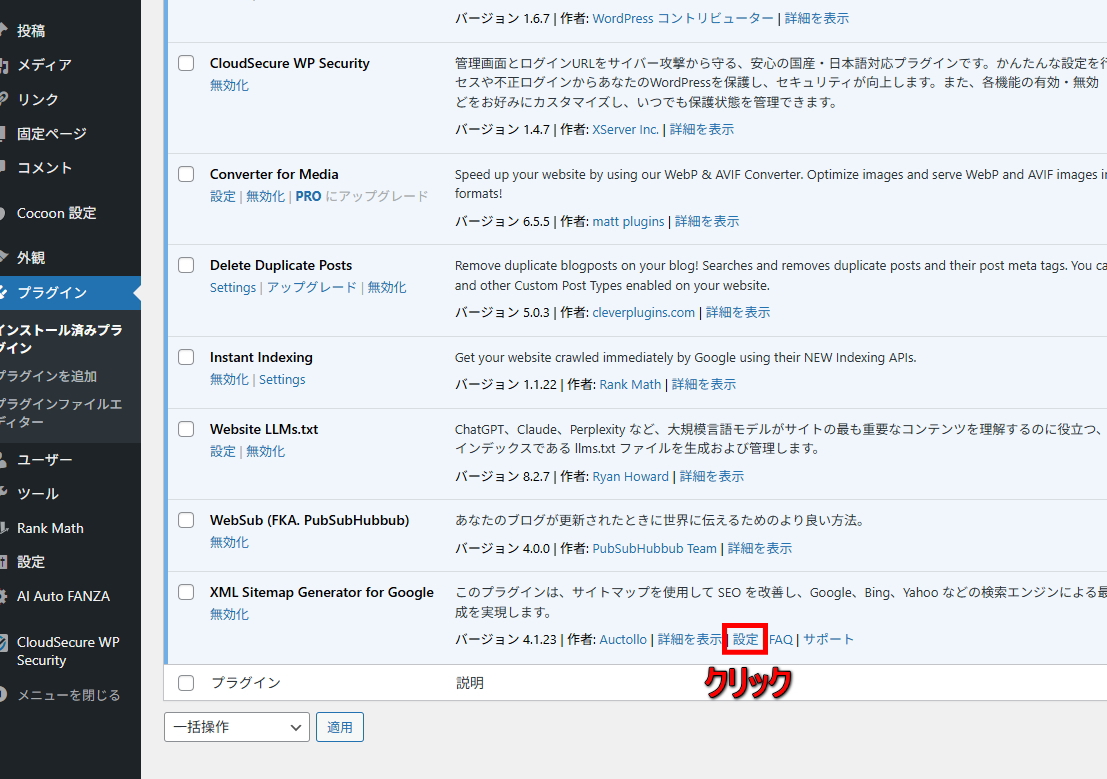The width and height of the screenshot is (1107, 779).
Task: Click the Media menu icon
Action: point(4,65)
